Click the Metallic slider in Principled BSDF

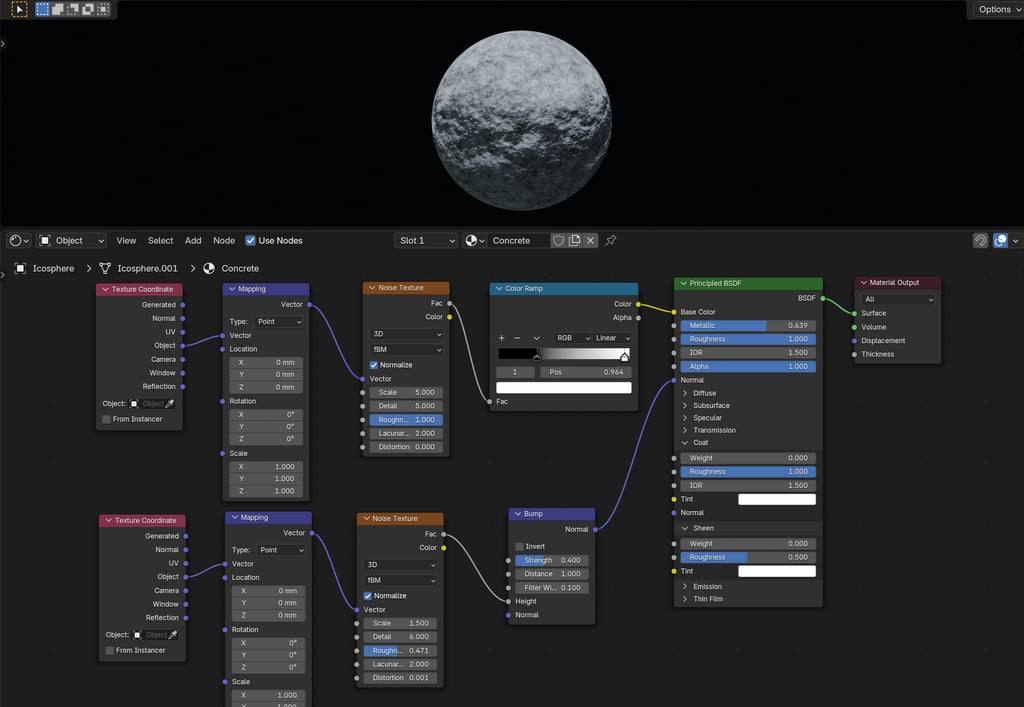click(x=748, y=326)
